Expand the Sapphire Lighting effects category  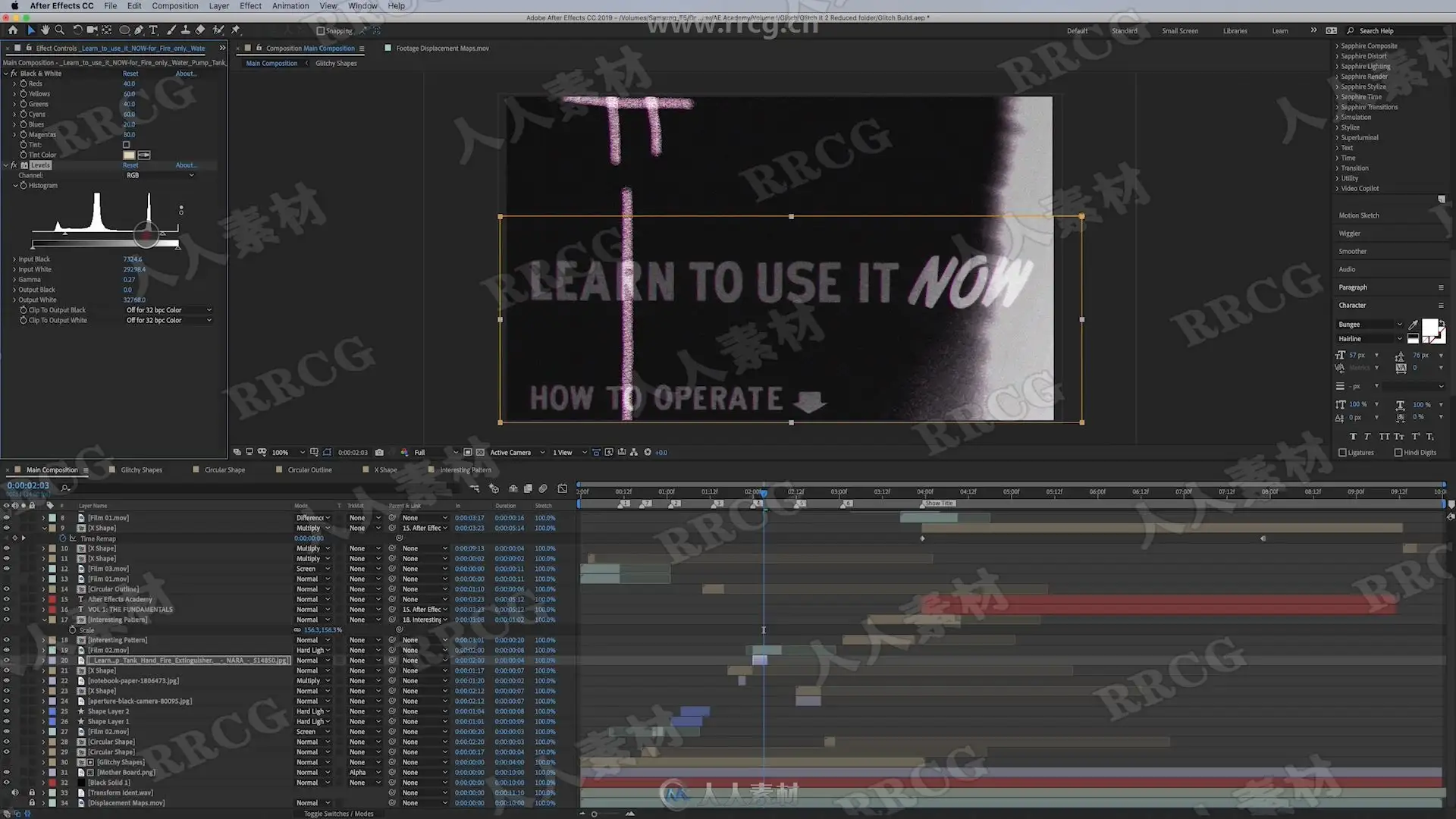point(1365,66)
